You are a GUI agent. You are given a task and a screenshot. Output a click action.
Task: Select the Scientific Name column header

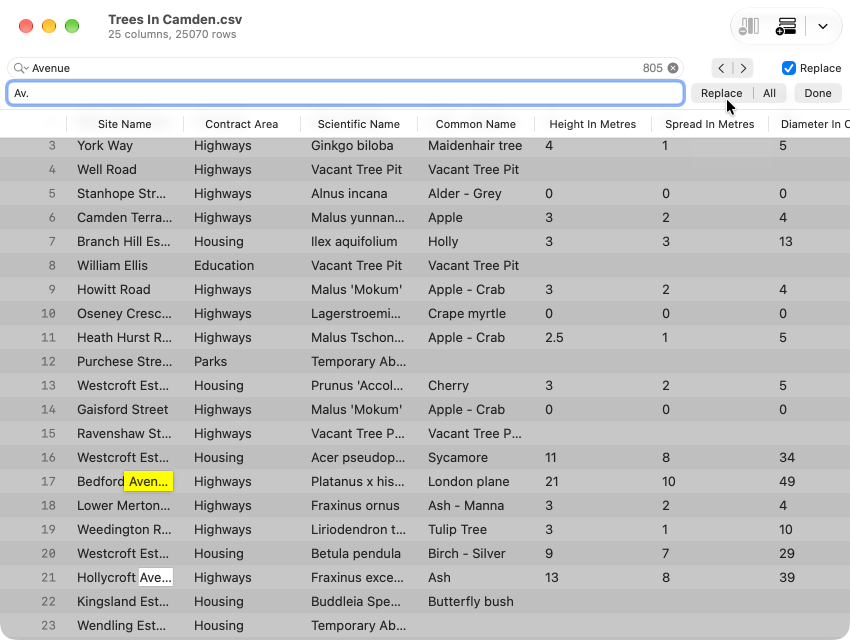point(359,124)
